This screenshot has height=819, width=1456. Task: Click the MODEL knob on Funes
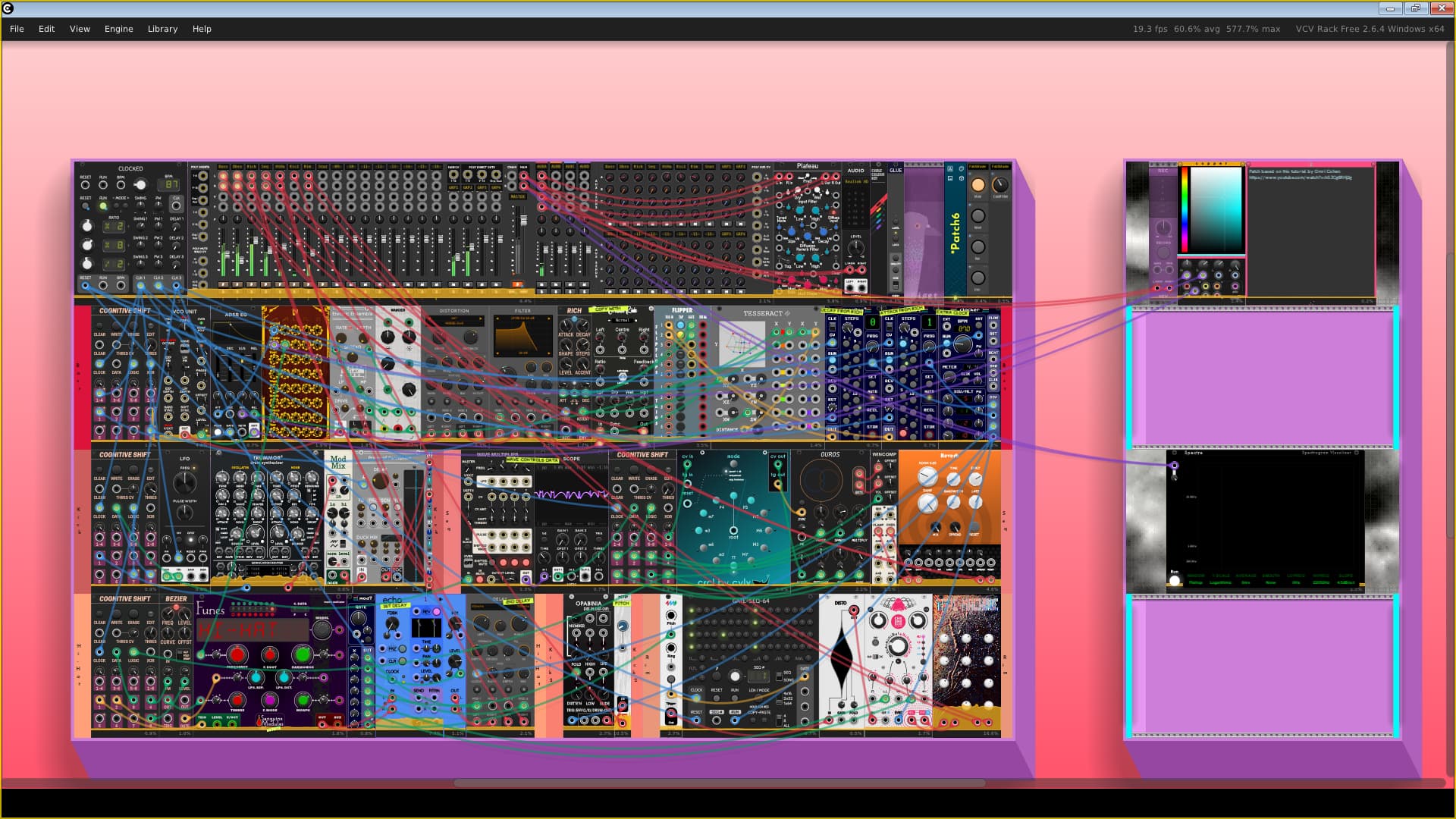coord(322,629)
